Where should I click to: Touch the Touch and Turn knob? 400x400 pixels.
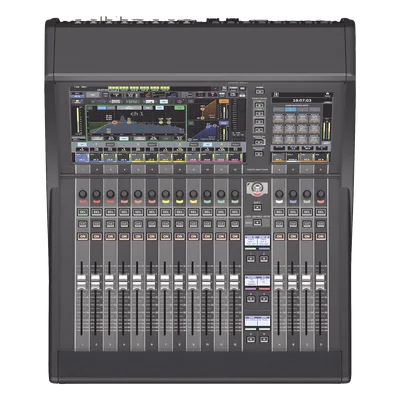[x=257, y=189]
